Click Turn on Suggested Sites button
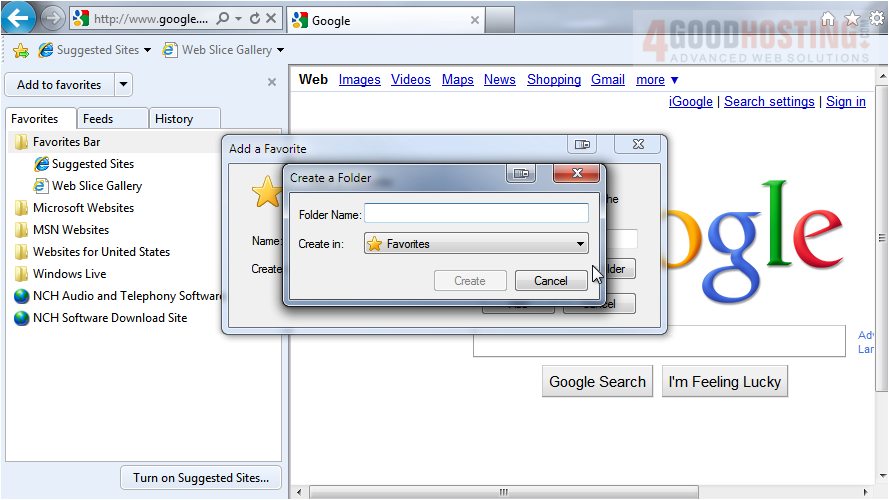The height and width of the screenshot is (500, 889). click(x=201, y=478)
